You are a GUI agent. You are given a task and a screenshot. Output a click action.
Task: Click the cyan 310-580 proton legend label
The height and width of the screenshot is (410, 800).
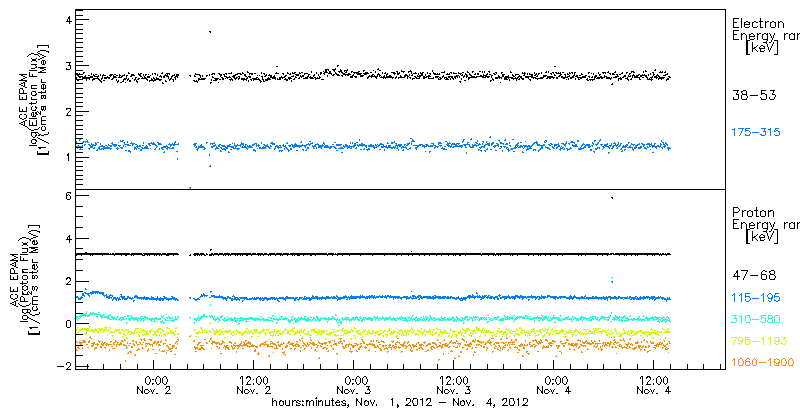click(x=756, y=320)
